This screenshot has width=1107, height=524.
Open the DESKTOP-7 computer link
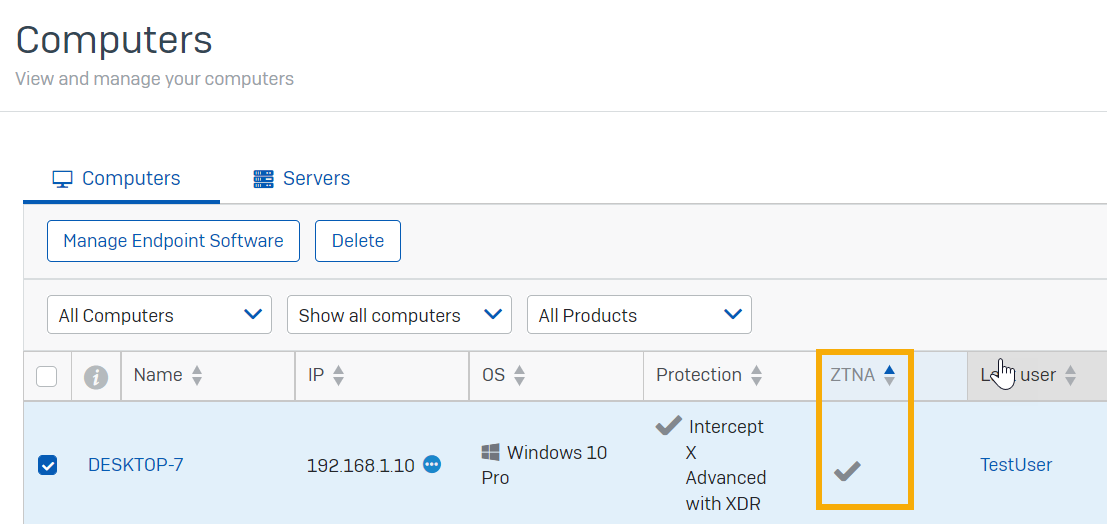pyautogui.click(x=136, y=465)
